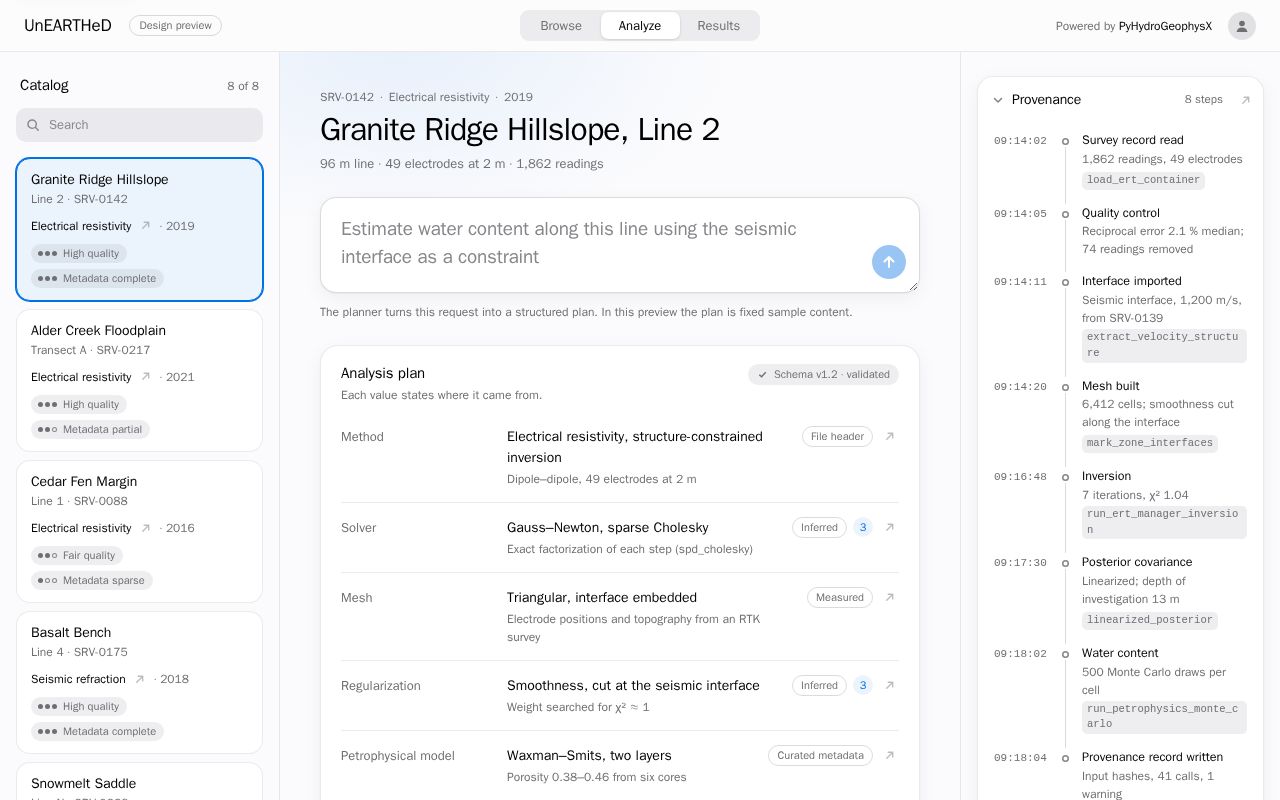
Task: Expand Regularization inferred count badge
Action: (x=863, y=685)
